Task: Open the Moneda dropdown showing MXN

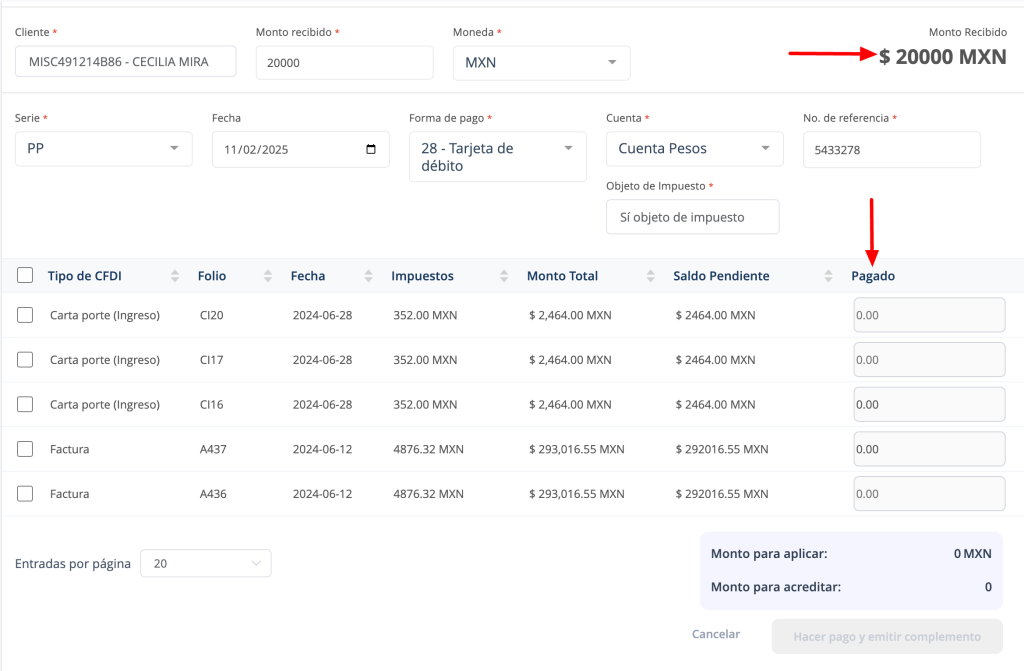Action: click(x=541, y=63)
